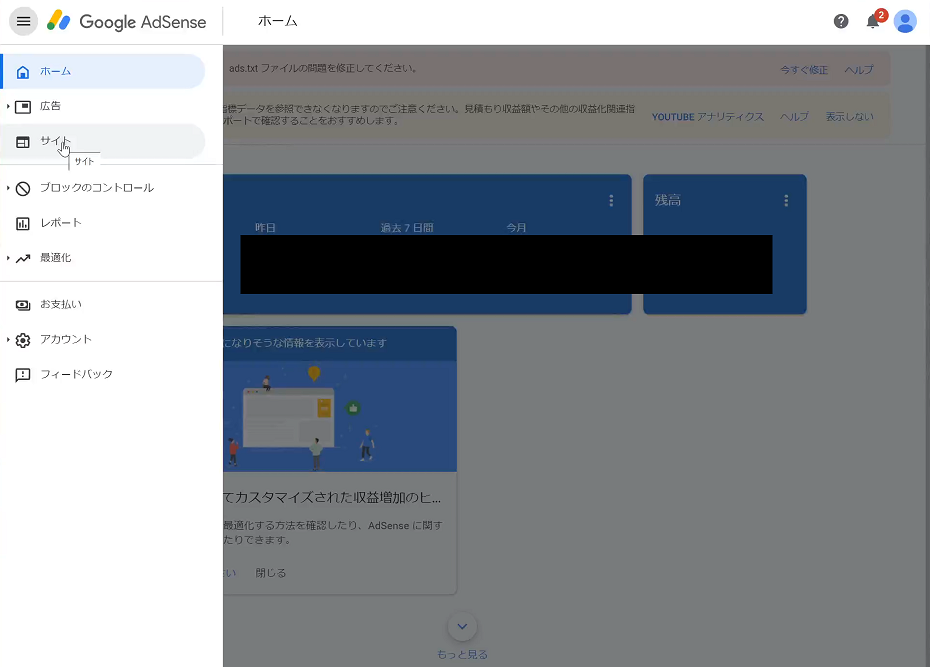Viewport: 930px width, 667px height.
Task: Open アカウント in the sidebar
Action: coord(103,339)
